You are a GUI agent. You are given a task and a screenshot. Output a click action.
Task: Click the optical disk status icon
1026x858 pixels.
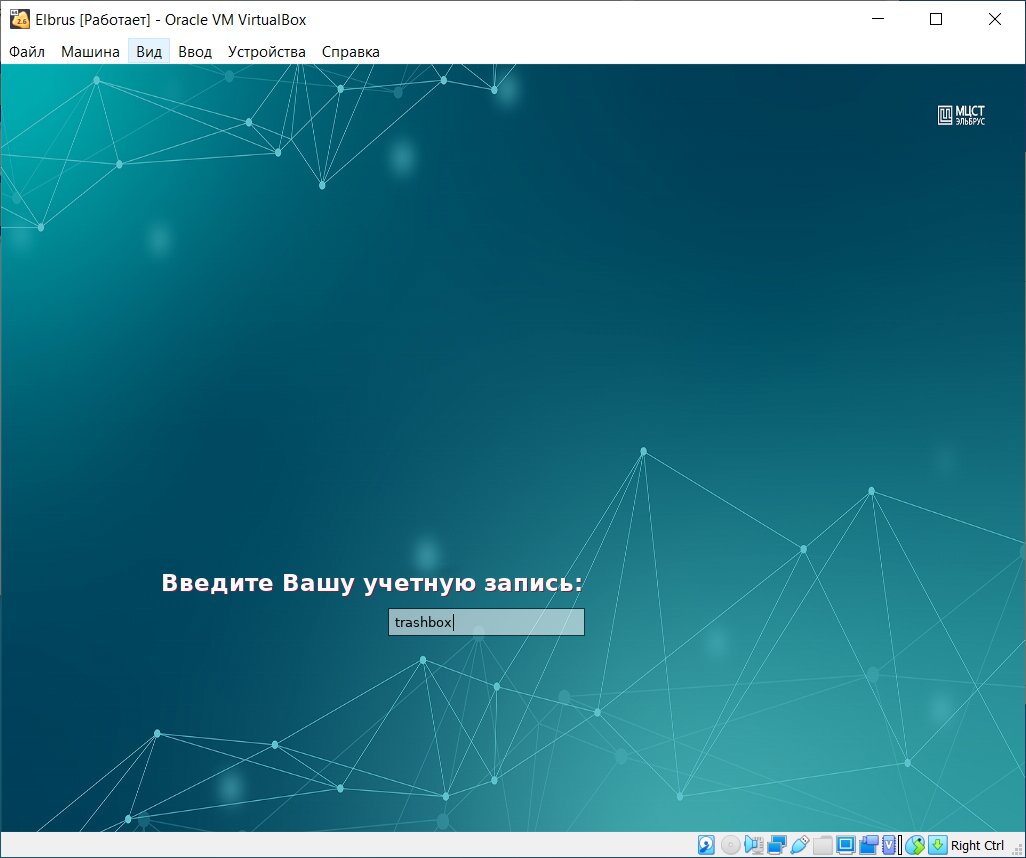coord(731,845)
